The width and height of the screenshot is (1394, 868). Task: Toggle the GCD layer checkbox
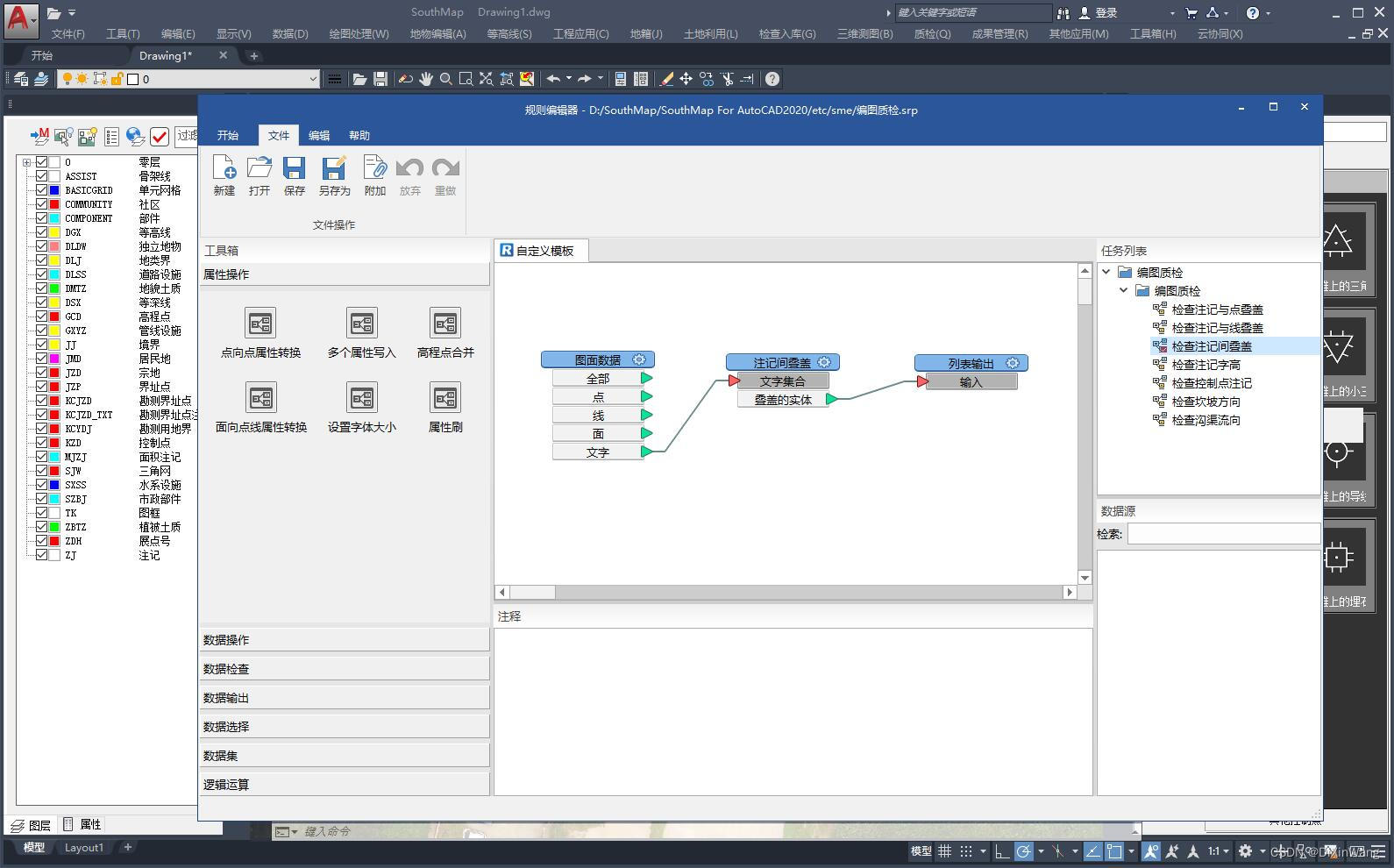pos(41,317)
